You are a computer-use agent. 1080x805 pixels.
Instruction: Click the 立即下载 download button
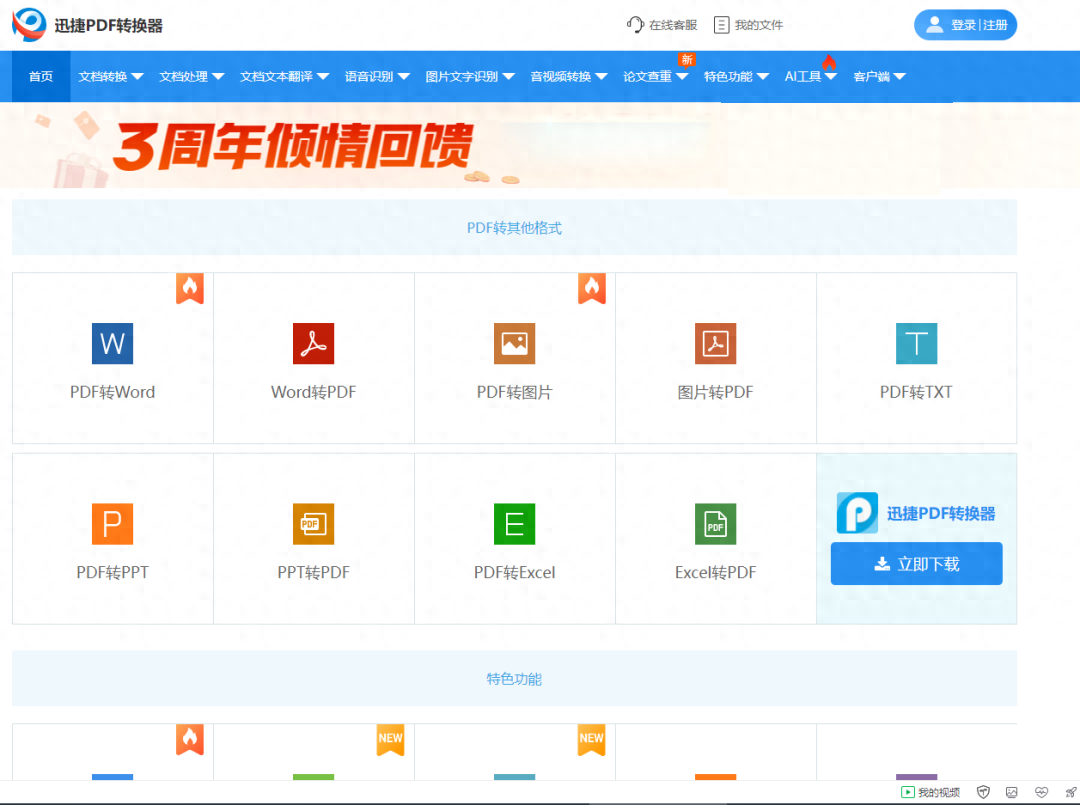(x=916, y=563)
